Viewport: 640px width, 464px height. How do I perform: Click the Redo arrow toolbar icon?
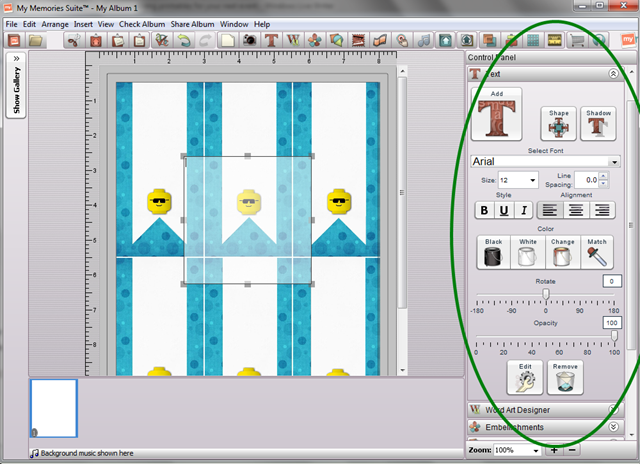pyautogui.click(x=205, y=40)
